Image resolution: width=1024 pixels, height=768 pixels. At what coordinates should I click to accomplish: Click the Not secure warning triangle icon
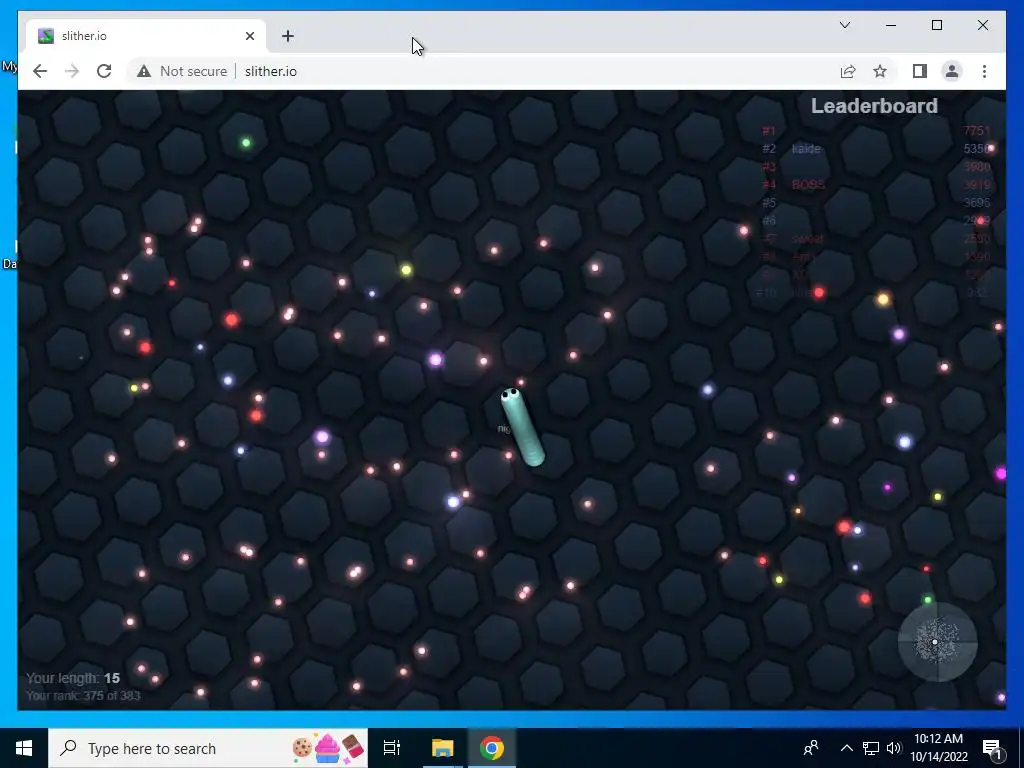[144, 71]
